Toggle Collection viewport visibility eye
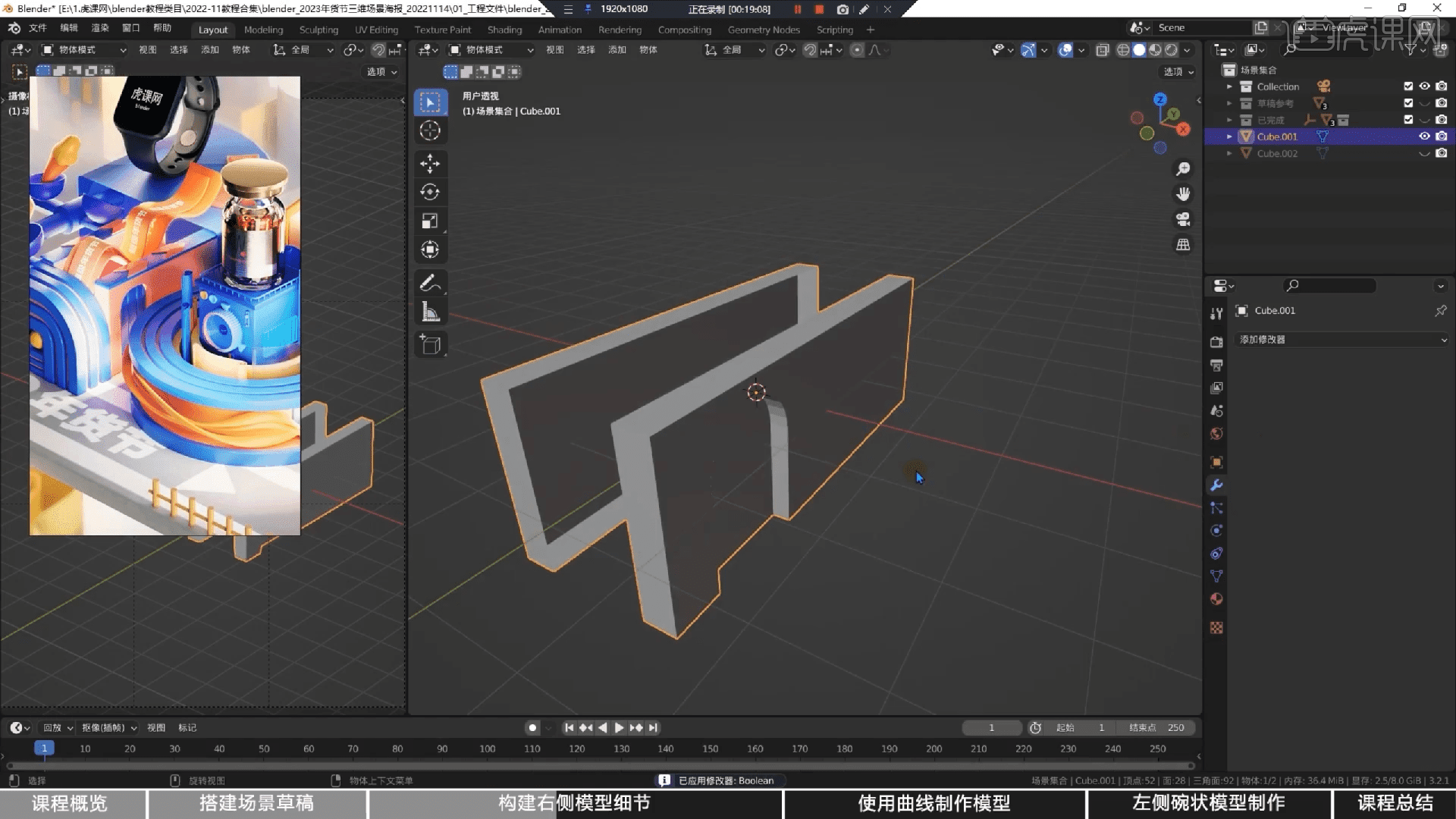The height and width of the screenshot is (819, 1456). [x=1424, y=86]
